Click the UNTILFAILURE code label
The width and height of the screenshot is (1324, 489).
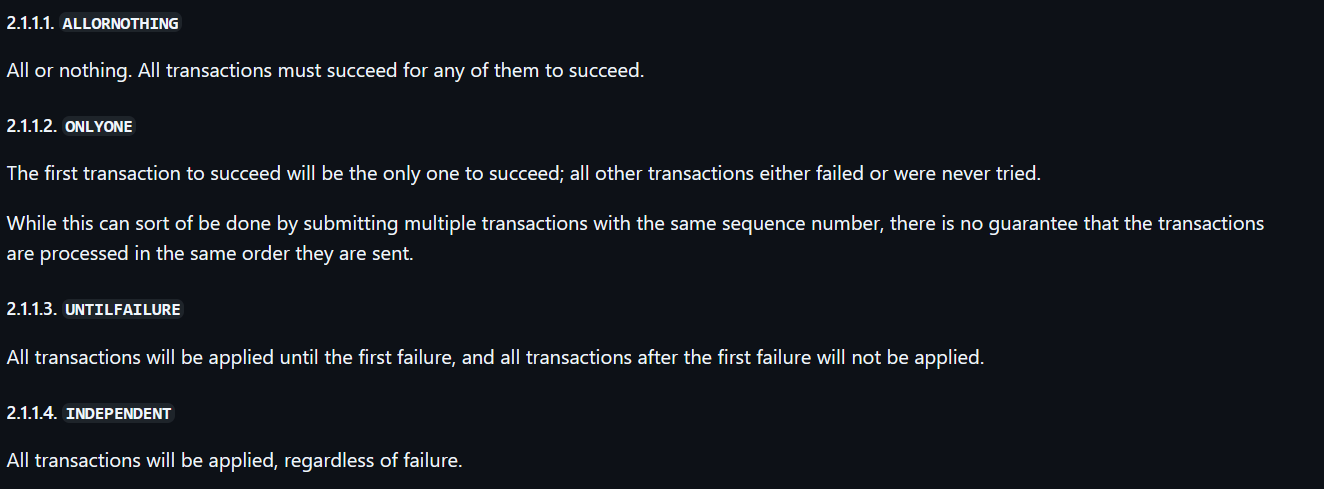point(123,310)
